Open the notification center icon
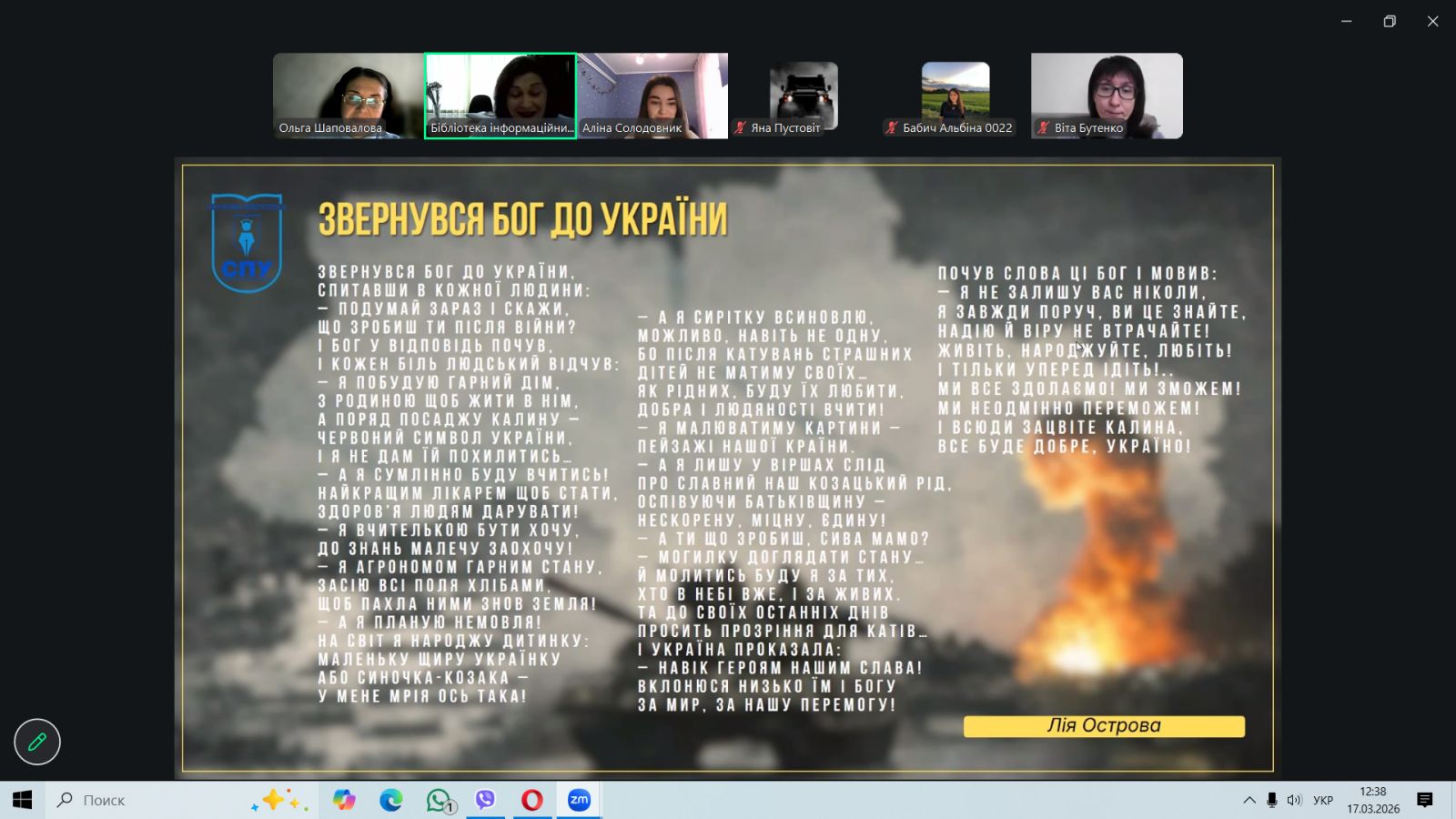 [x=1425, y=800]
